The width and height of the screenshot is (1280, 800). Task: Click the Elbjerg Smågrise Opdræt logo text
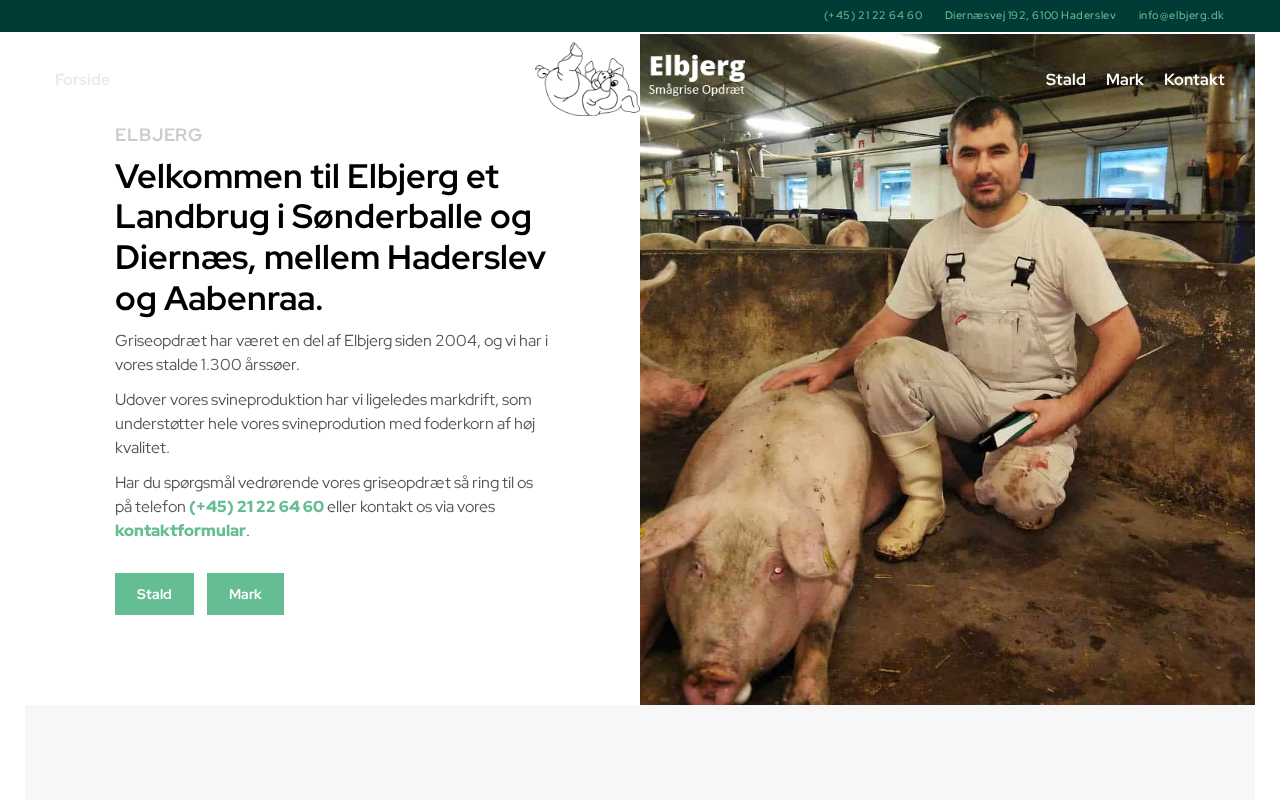697,75
